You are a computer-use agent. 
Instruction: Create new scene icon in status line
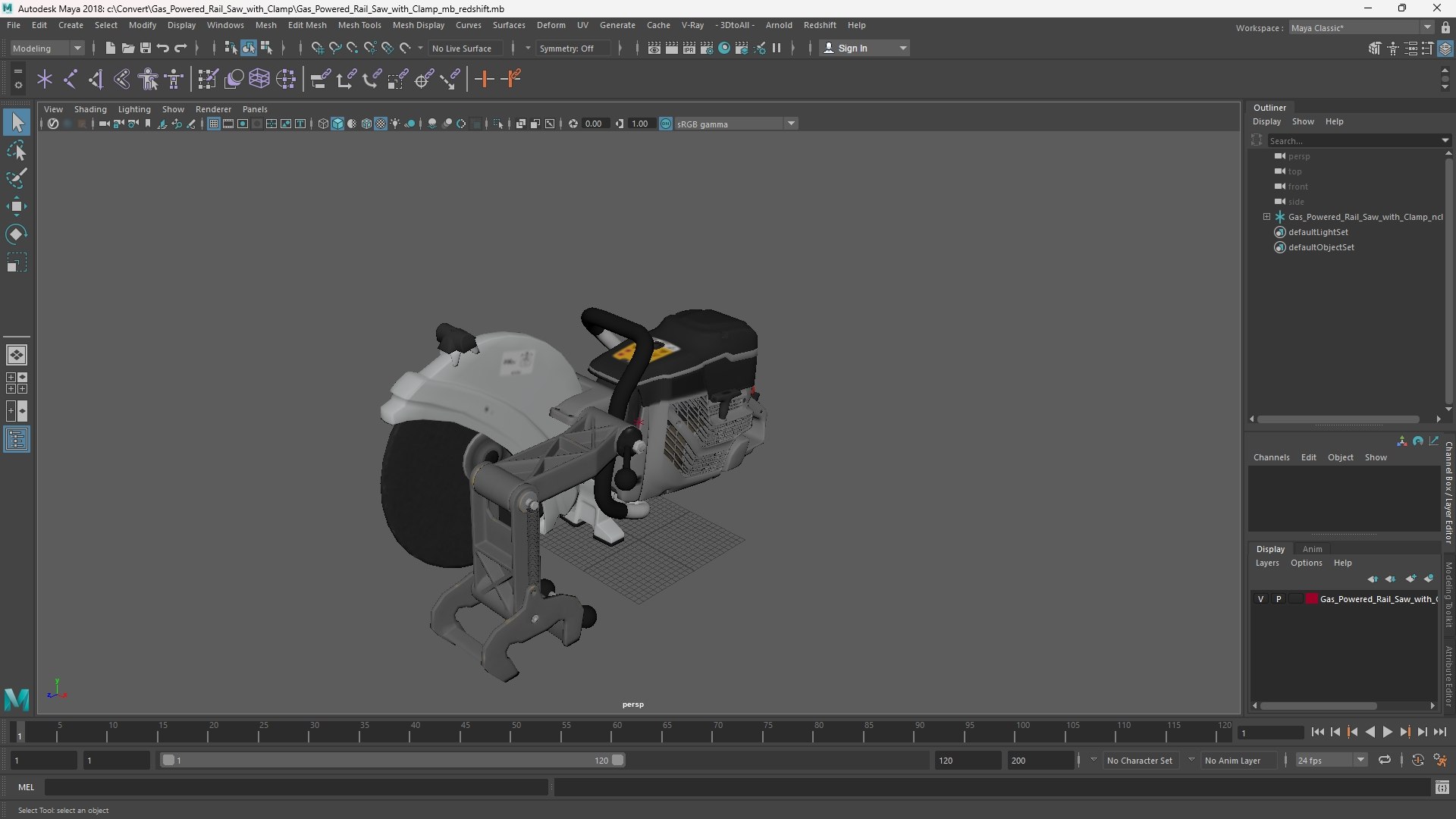coord(111,48)
